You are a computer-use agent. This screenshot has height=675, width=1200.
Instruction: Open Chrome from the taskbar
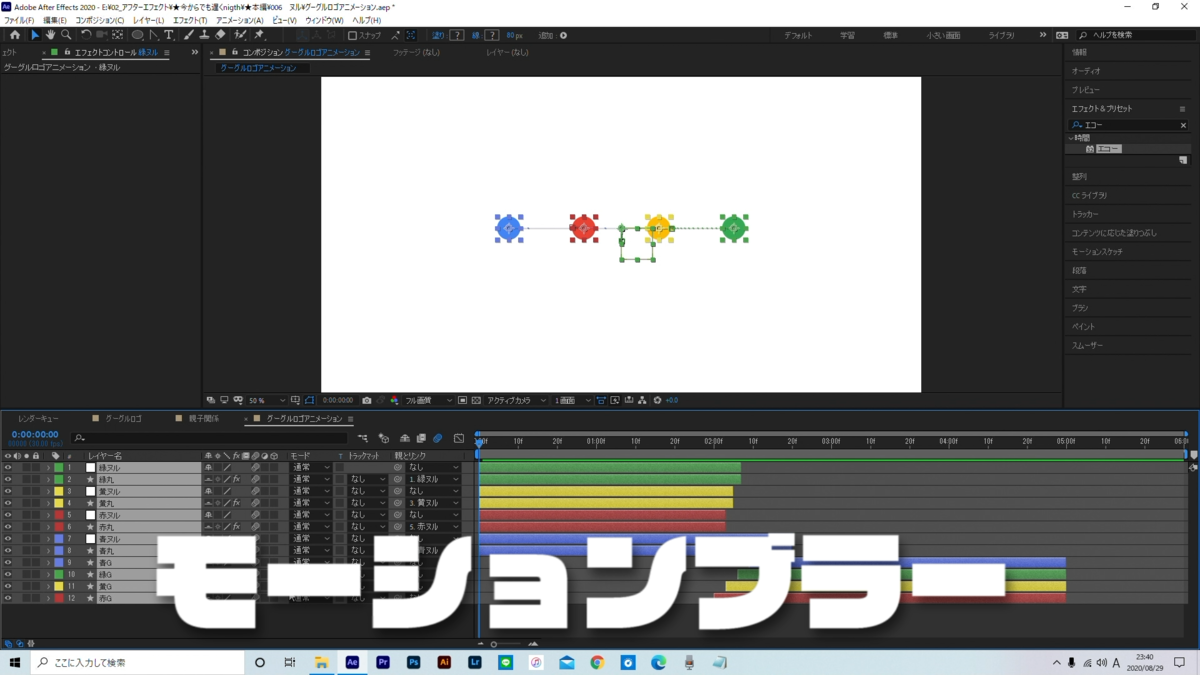pos(597,662)
